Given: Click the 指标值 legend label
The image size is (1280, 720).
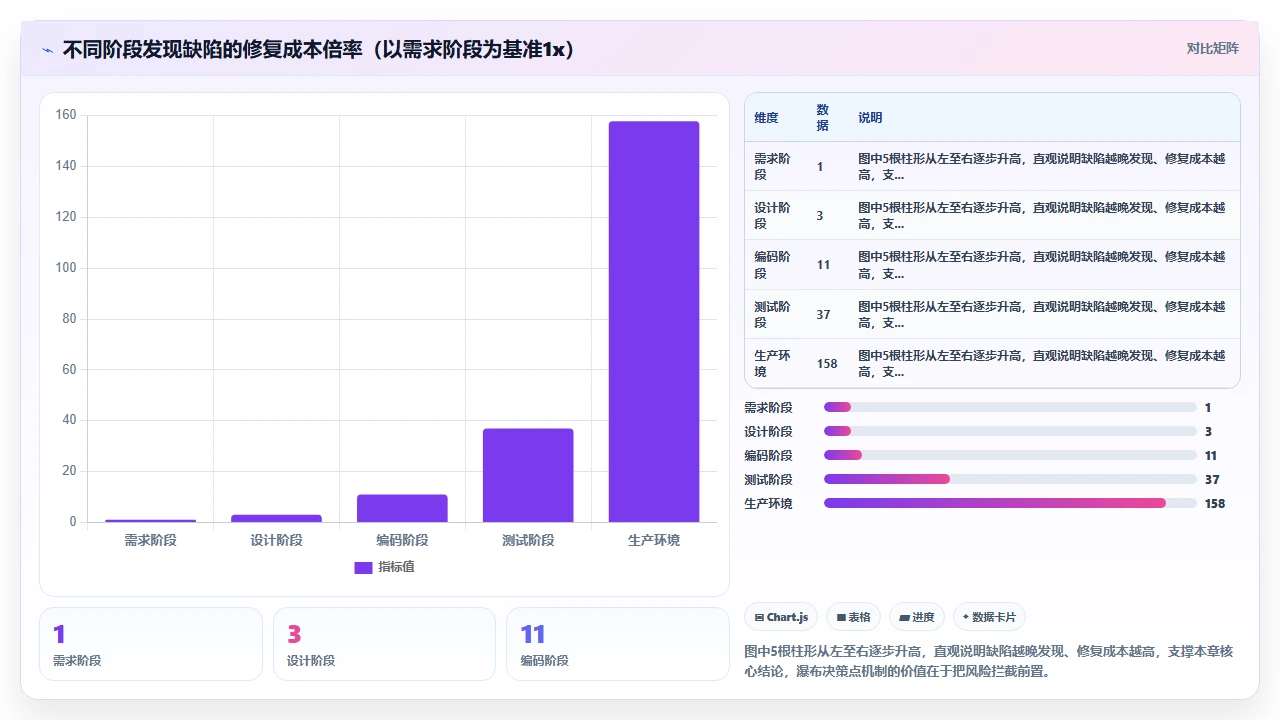Looking at the screenshot, I should pos(396,567).
